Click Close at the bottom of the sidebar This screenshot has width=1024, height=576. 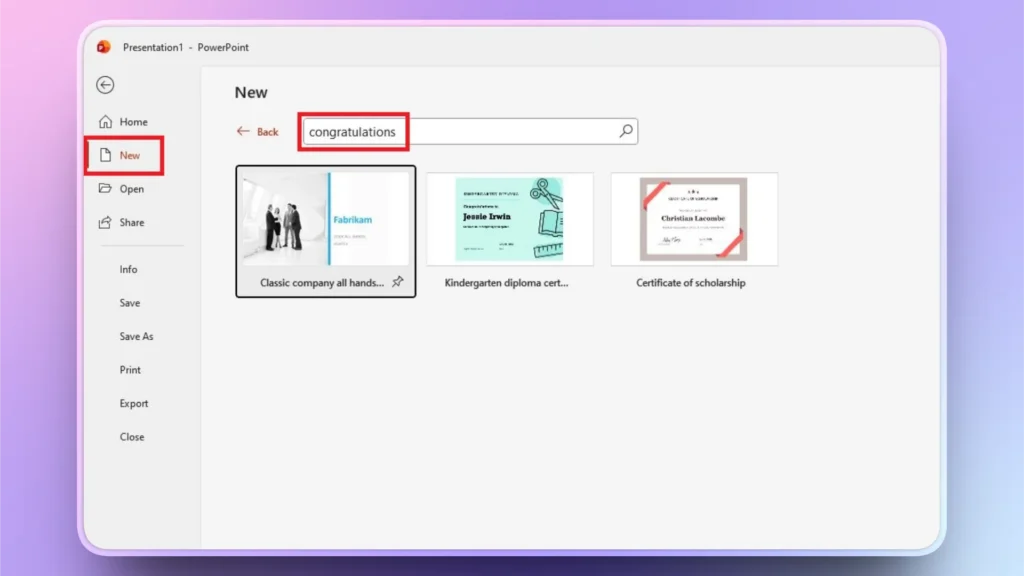tap(129, 436)
